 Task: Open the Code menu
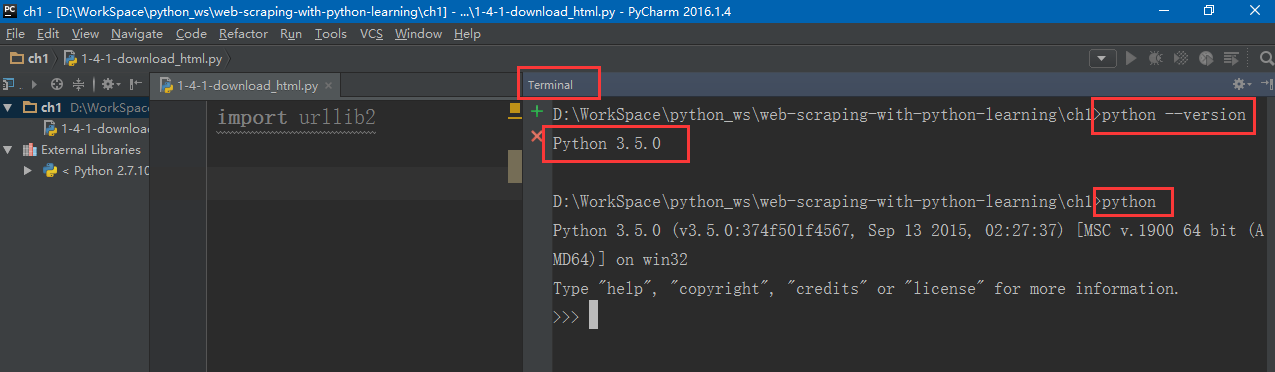pos(191,33)
